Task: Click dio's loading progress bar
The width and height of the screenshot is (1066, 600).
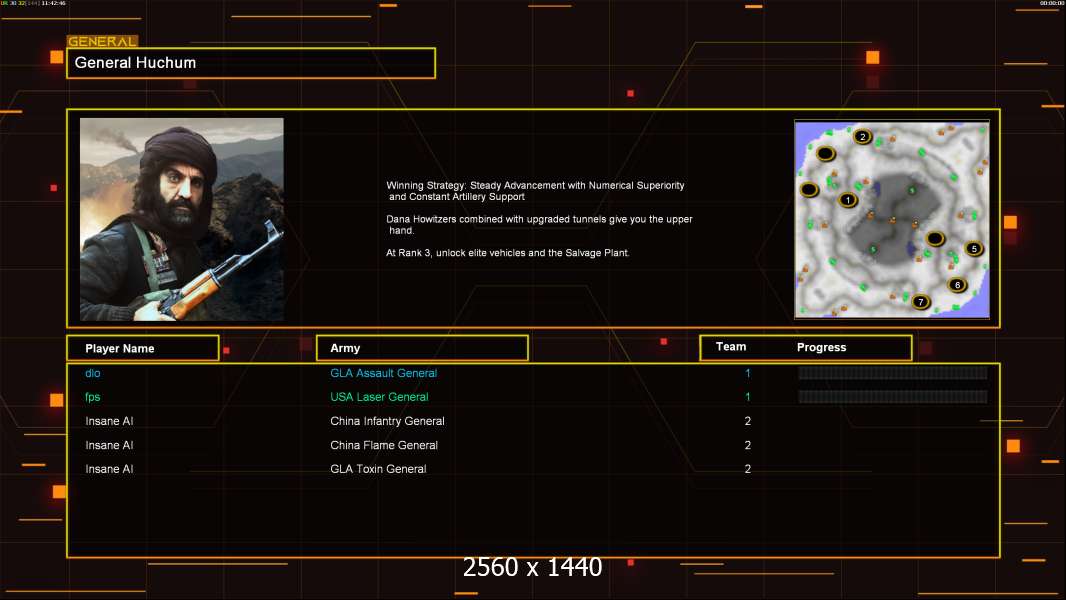Action: click(893, 372)
